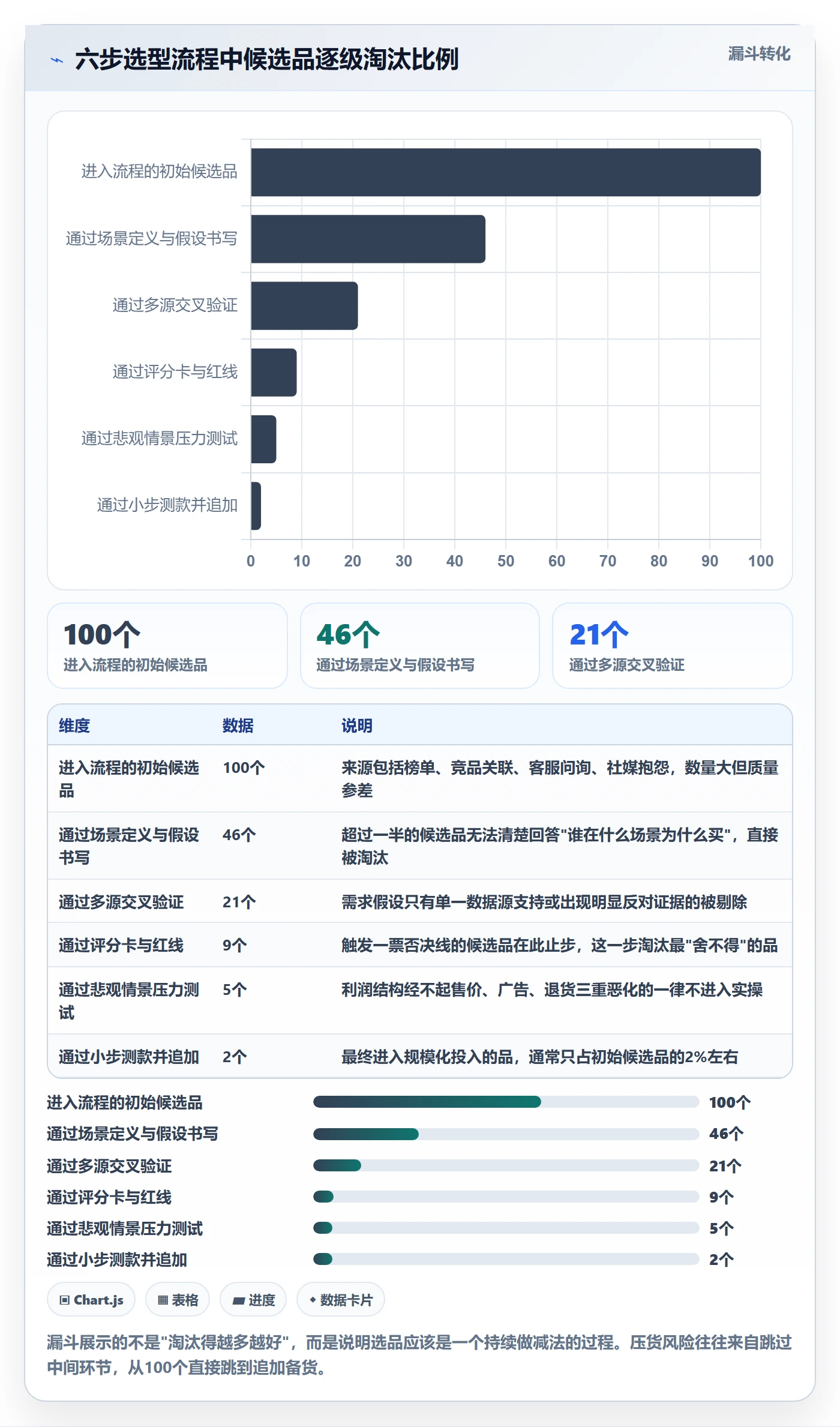Select the 数据卡片 chip
This screenshot has width=840, height=1427.
pos(341,1300)
